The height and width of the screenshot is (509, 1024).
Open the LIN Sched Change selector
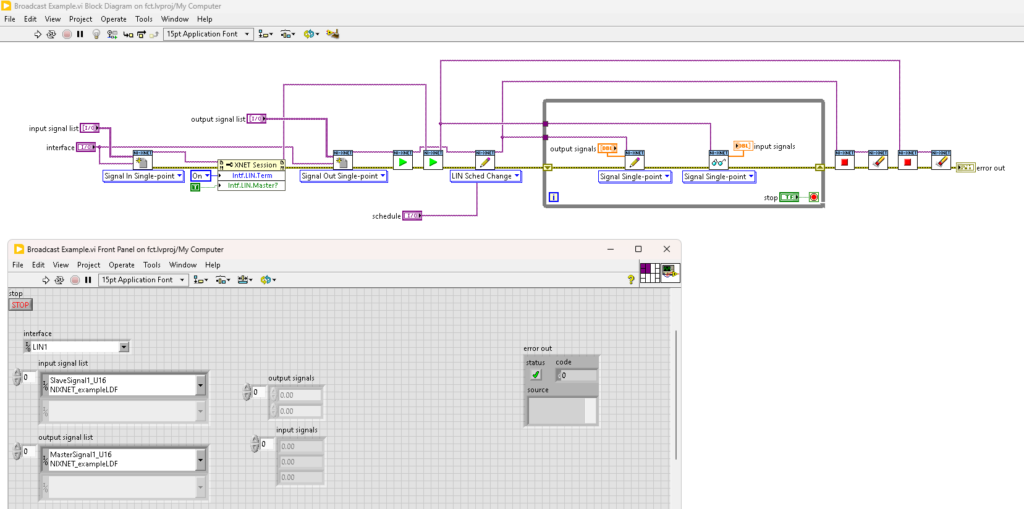[485, 176]
